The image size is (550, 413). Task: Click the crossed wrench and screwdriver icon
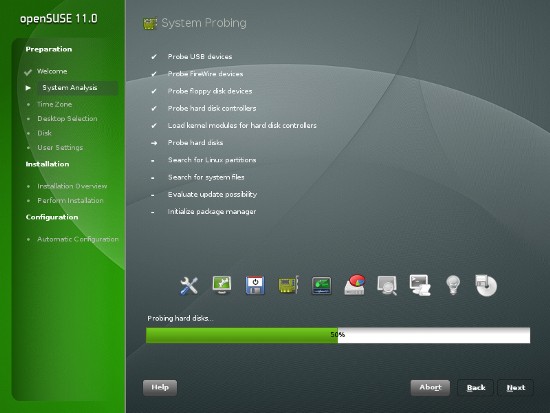[x=189, y=286]
